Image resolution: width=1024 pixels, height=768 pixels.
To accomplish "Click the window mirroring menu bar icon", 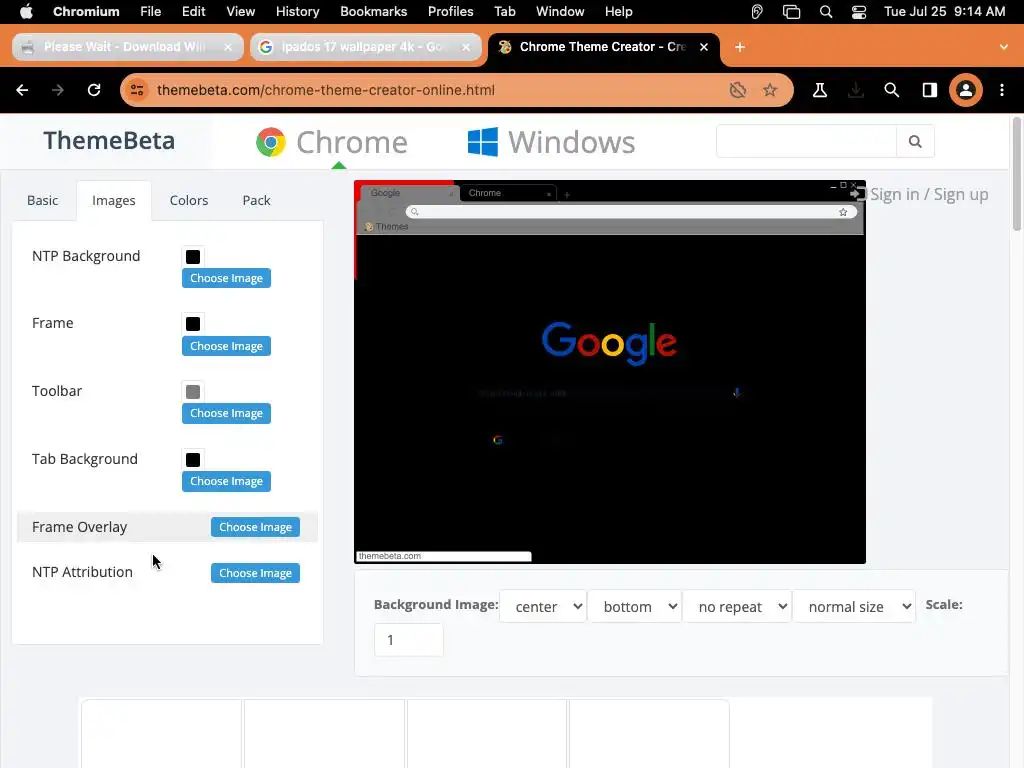I will click(792, 11).
